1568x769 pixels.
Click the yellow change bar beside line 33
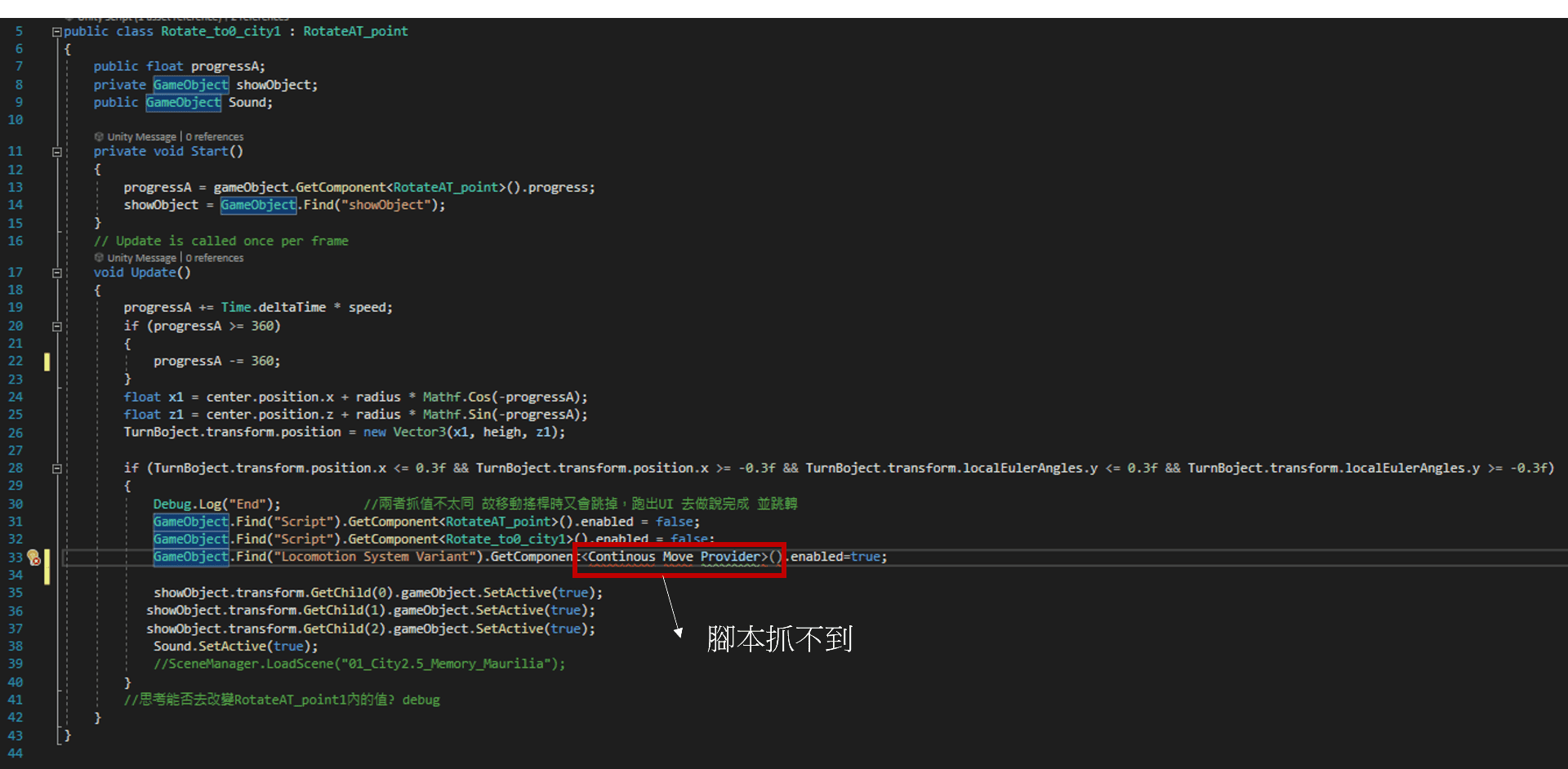[47, 563]
